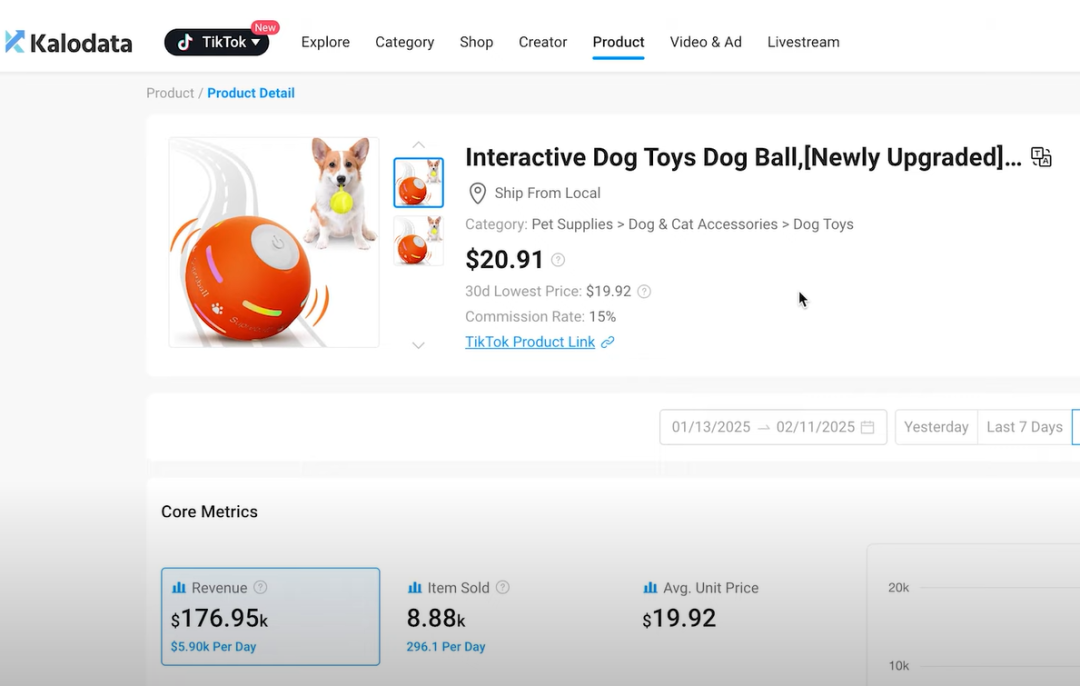Click the Kalodata logo icon
The height and width of the screenshot is (686, 1080).
pyautogui.click(x=15, y=42)
